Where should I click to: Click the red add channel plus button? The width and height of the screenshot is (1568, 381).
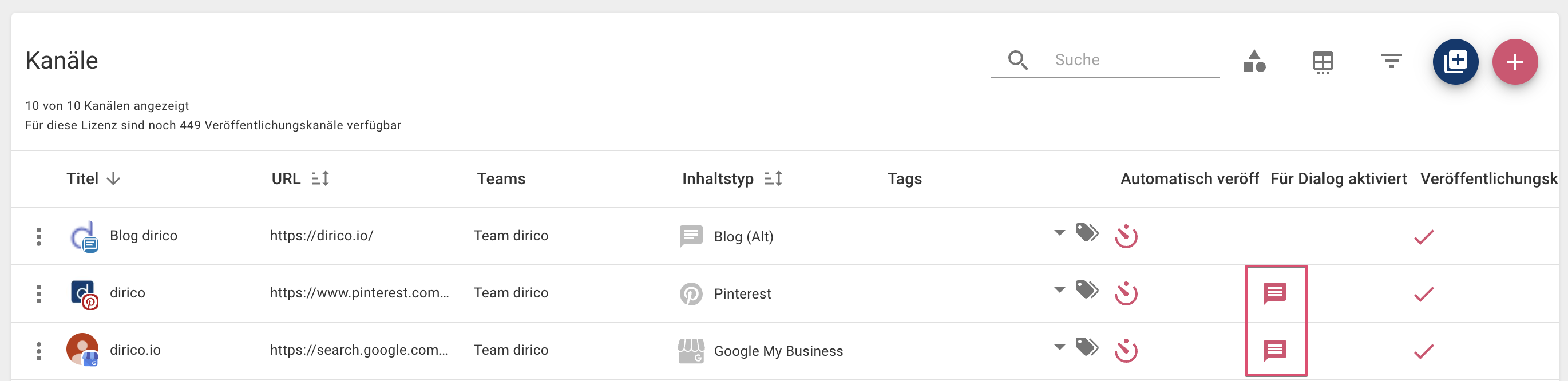[x=1514, y=62]
